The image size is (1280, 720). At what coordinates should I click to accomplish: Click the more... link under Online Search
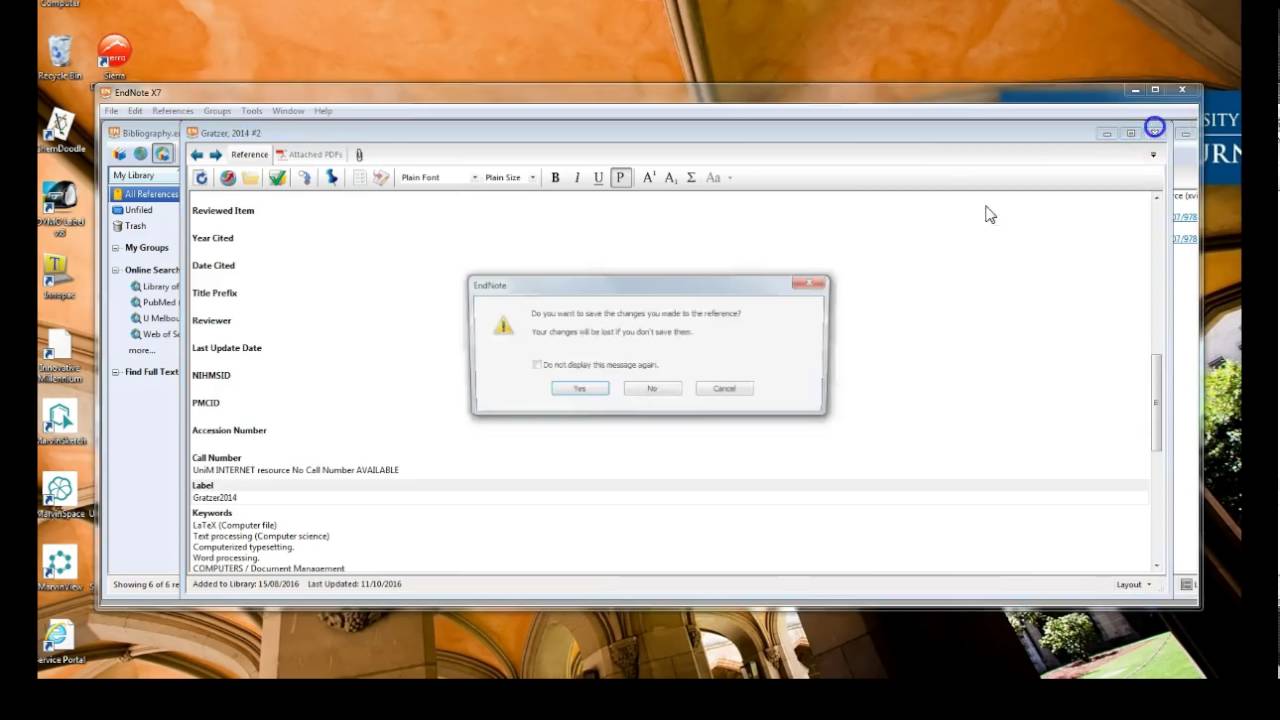[x=142, y=350]
